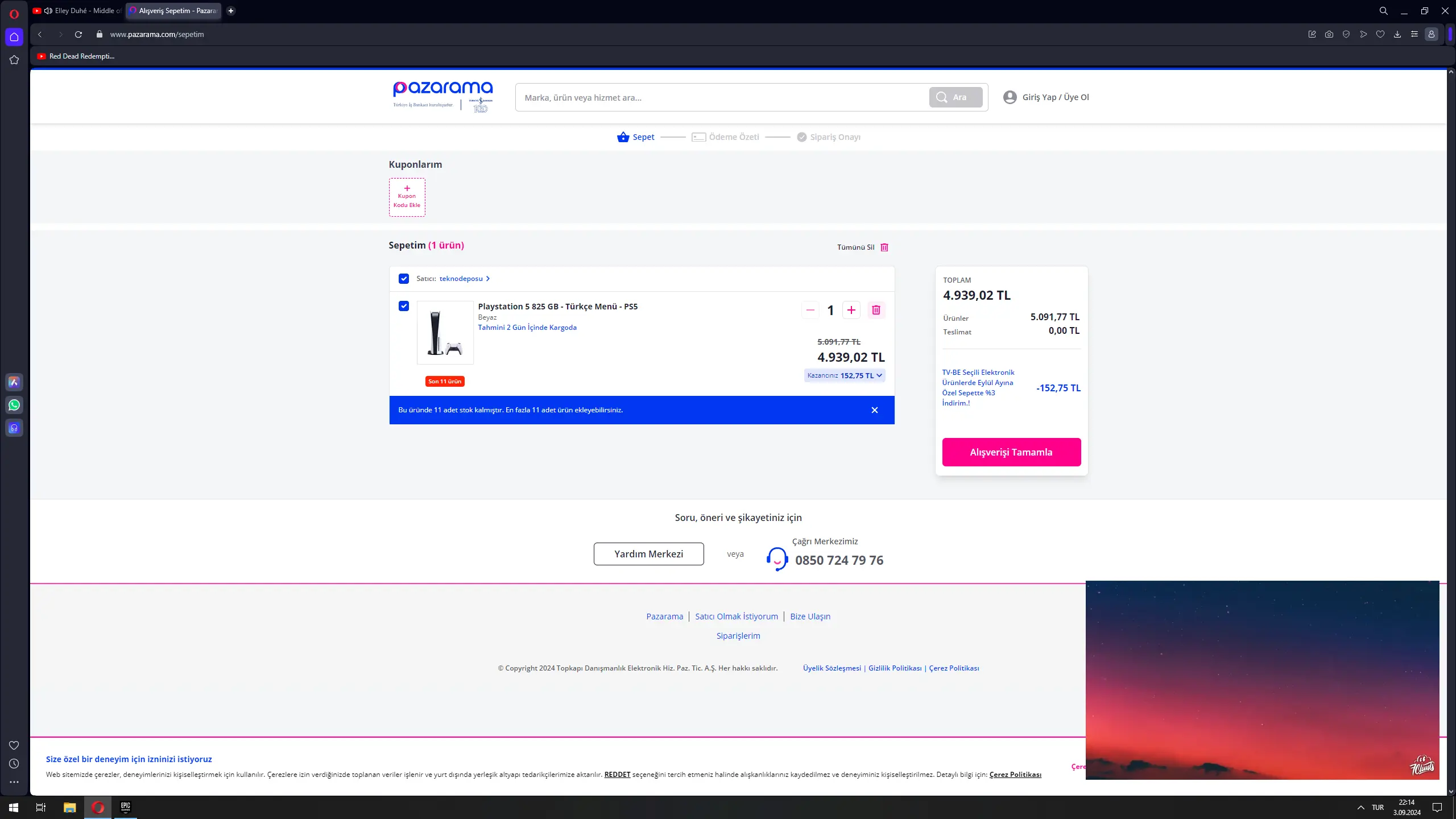Click the browser address bar URL
This screenshot has width=1456, height=819.
(x=157, y=34)
